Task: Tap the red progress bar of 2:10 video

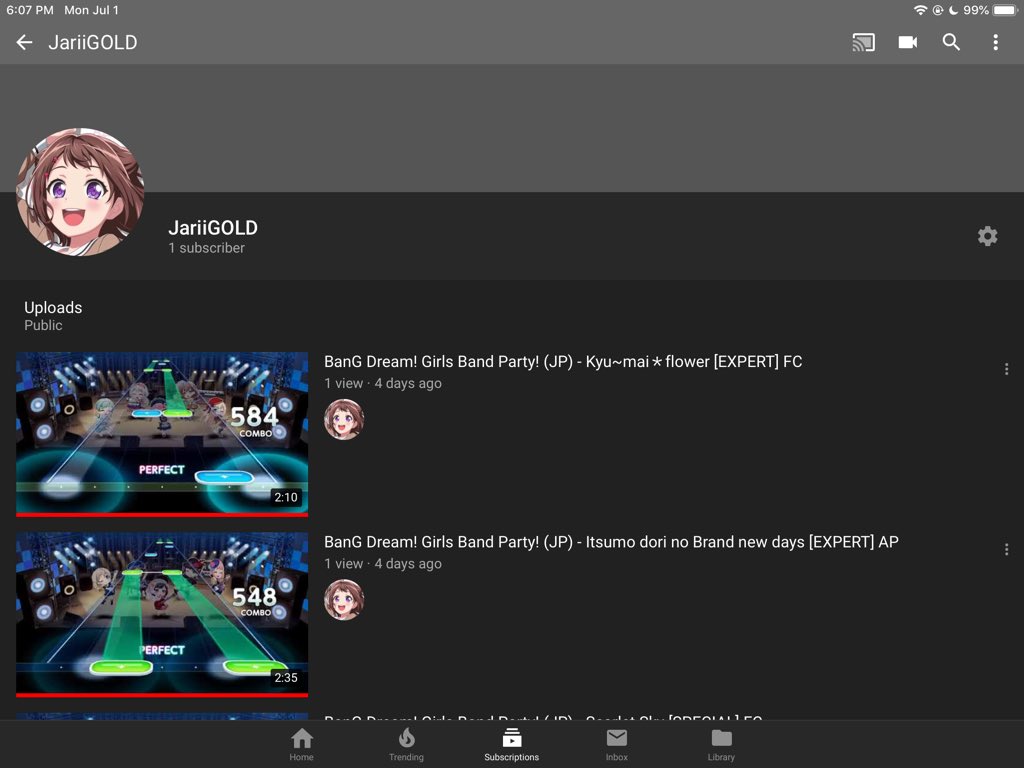Action: click(162, 515)
